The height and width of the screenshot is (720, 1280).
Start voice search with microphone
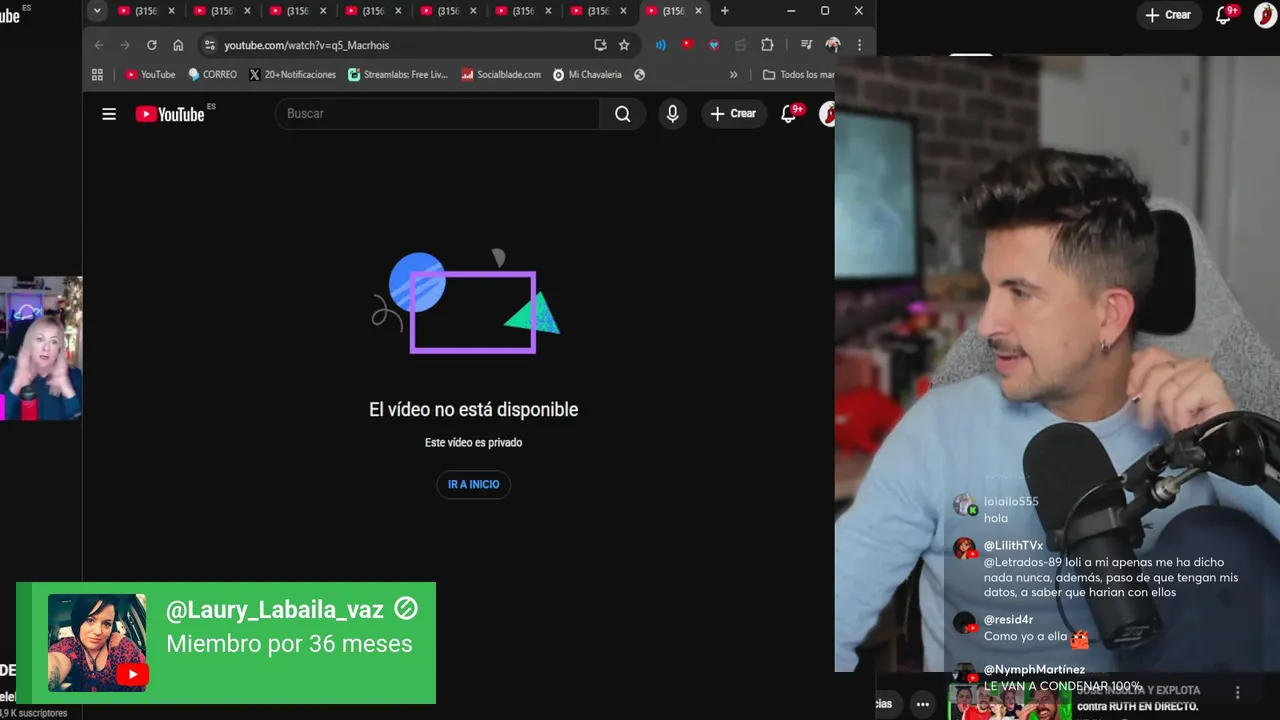tap(673, 114)
